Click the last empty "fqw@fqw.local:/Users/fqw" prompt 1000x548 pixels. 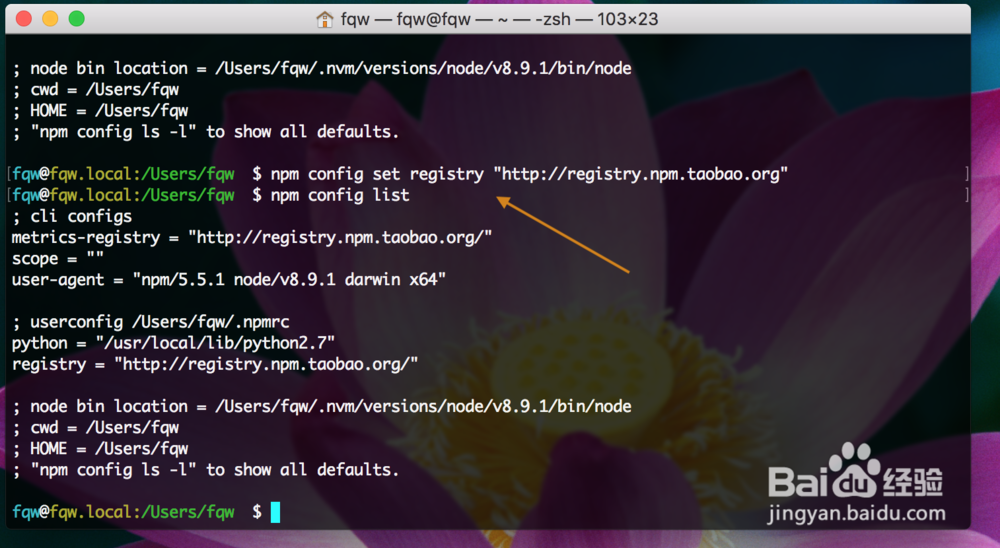click(136, 512)
